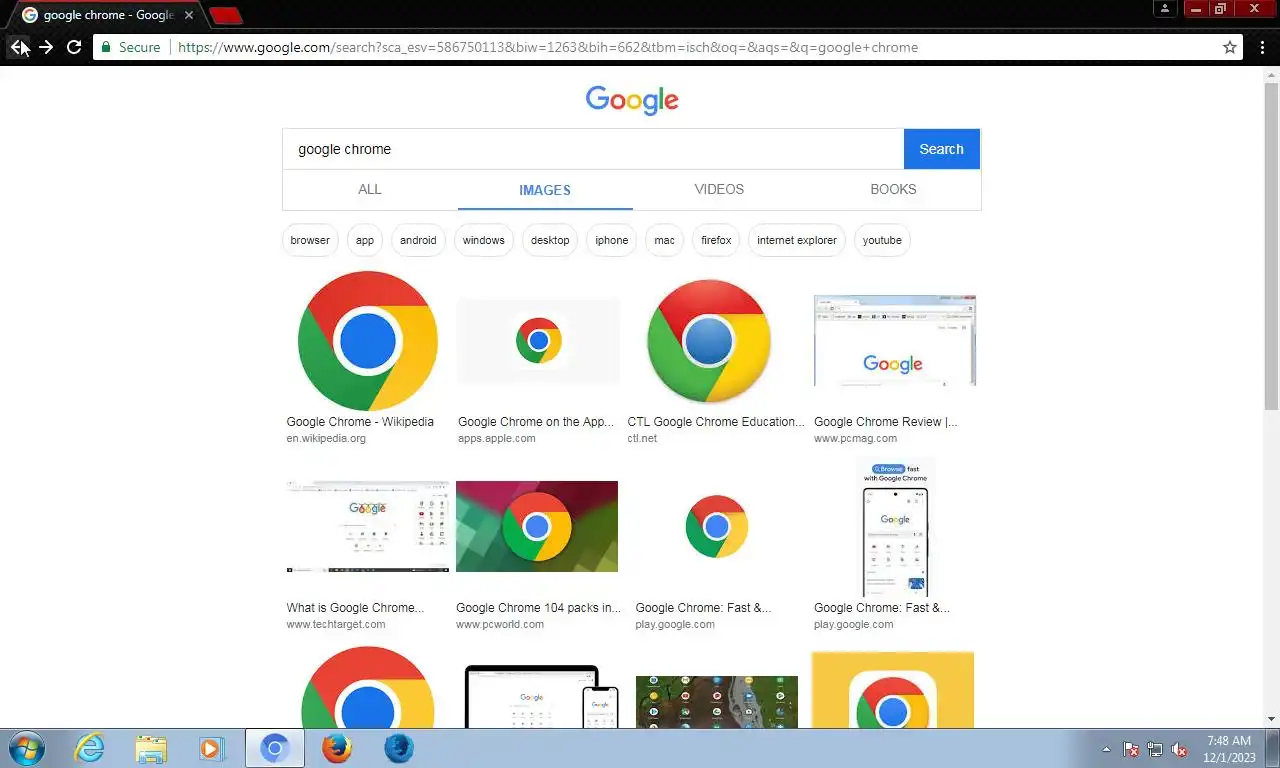
Task: Open the blue globe browser taskbar icon
Action: click(x=399, y=748)
